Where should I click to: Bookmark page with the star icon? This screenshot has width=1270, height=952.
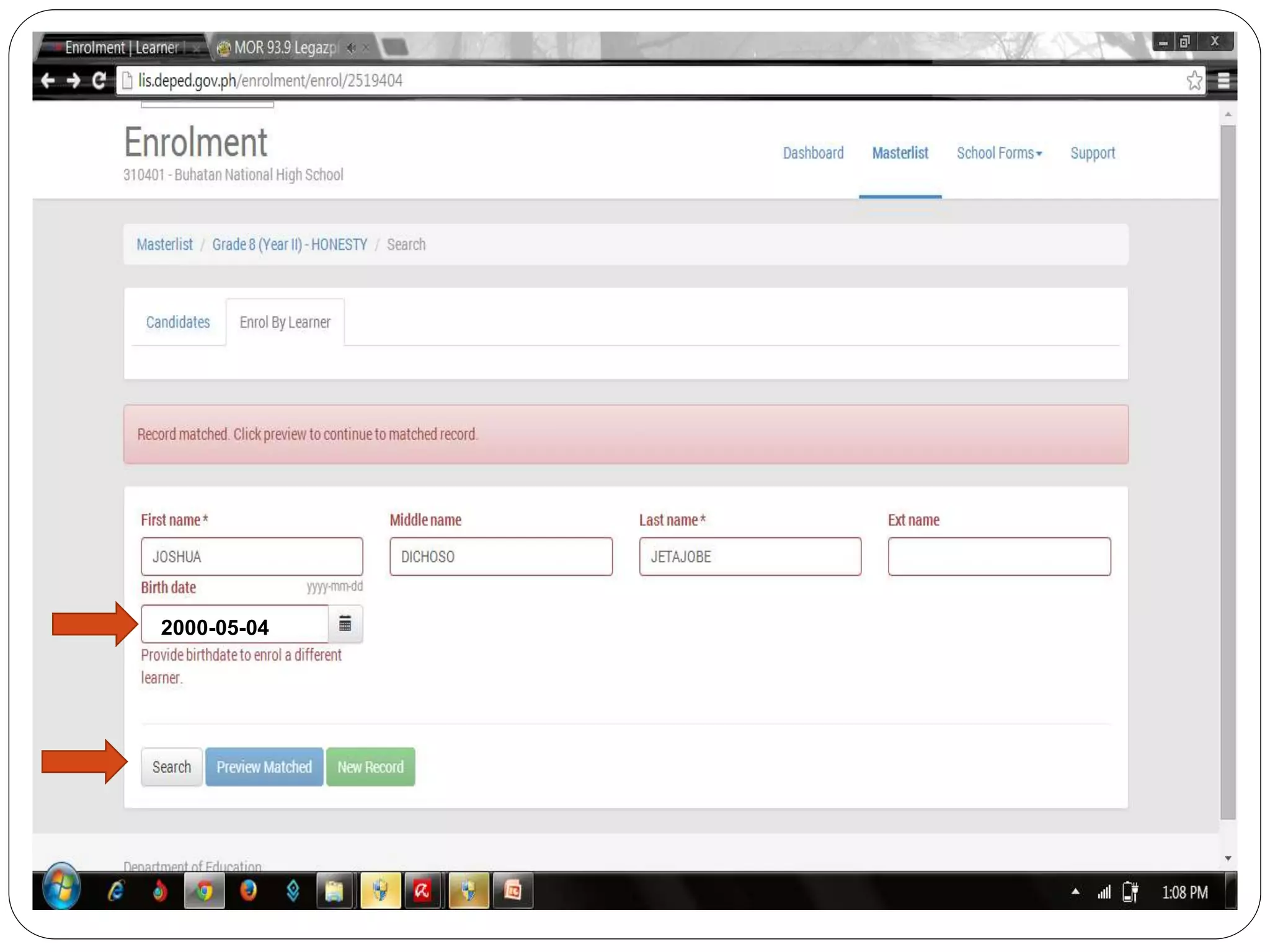pos(1194,81)
